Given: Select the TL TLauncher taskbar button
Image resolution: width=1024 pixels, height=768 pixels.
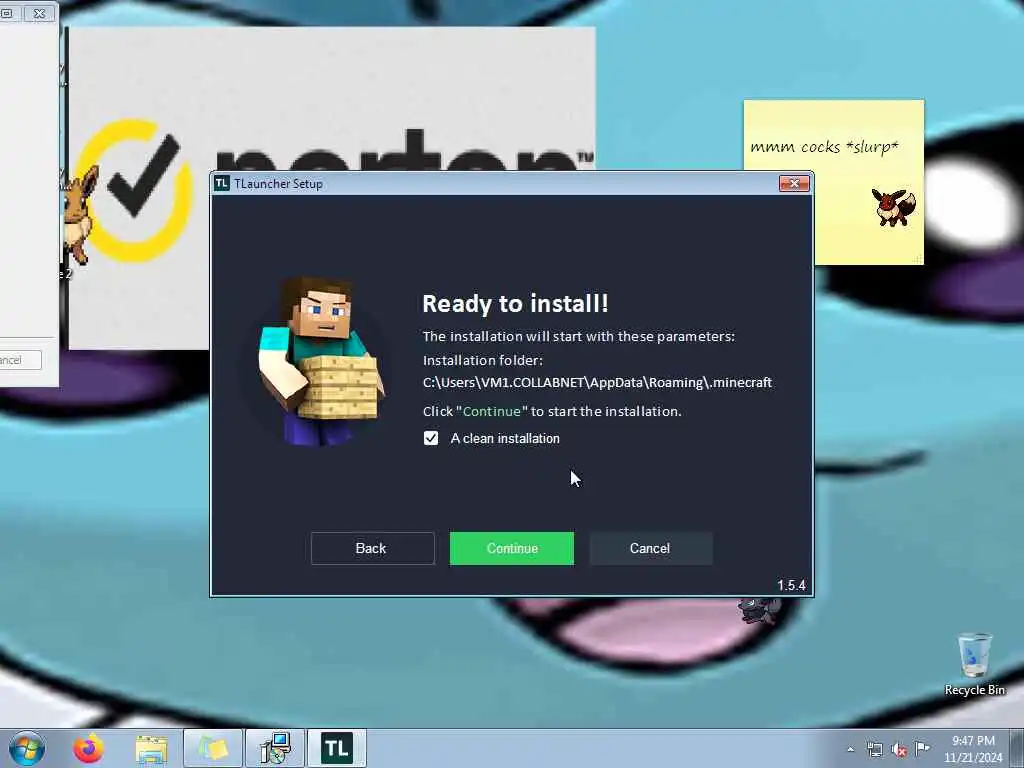Looking at the screenshot, I should click(336, 748).
